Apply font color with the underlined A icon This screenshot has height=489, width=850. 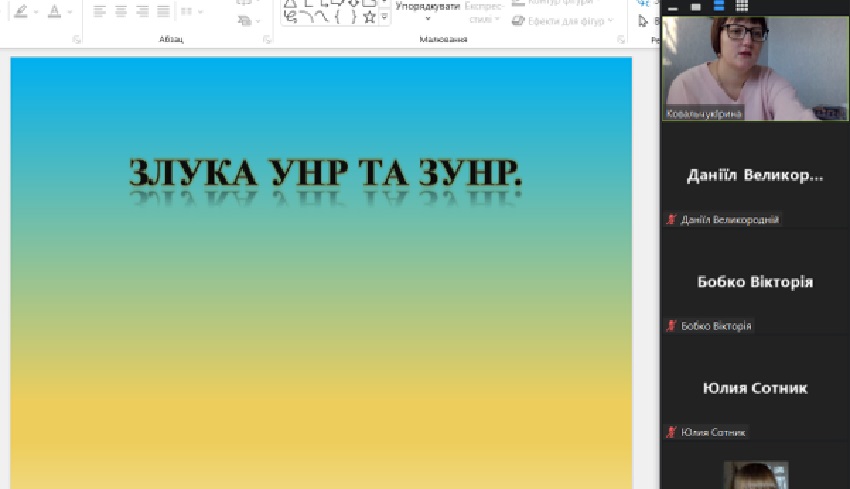point(54,11)
